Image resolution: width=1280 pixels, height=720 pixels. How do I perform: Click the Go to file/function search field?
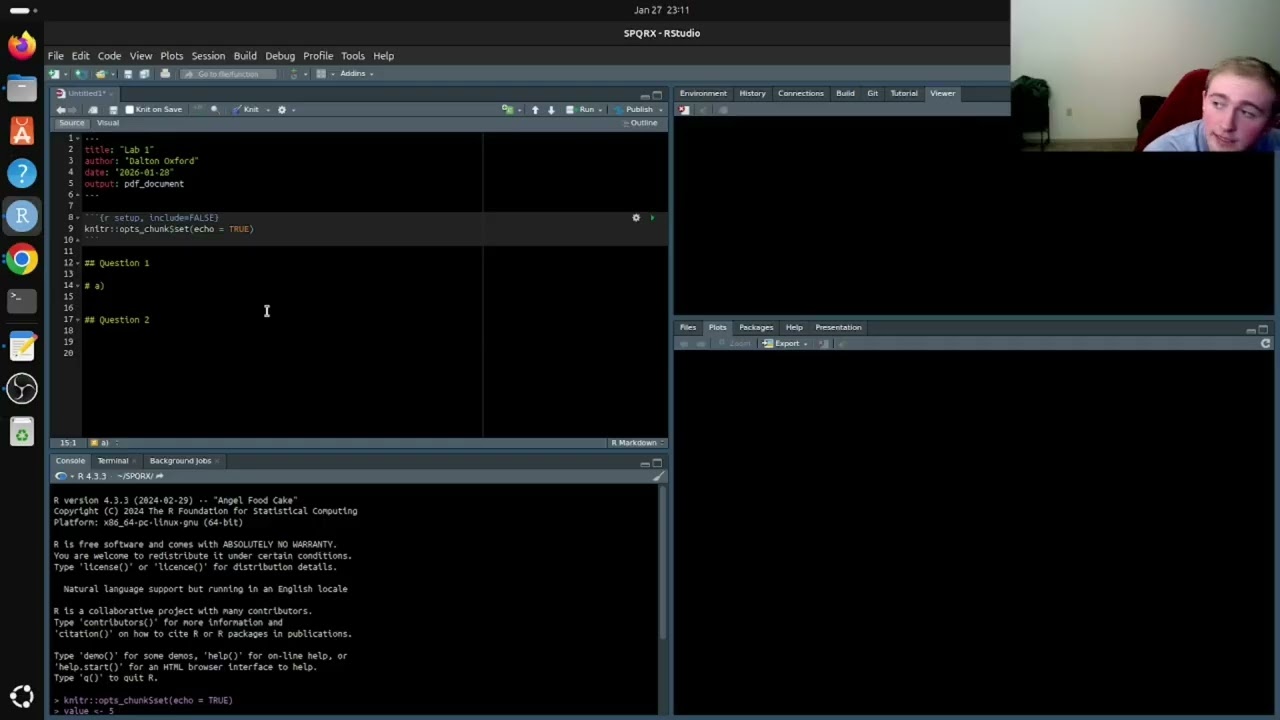228,74
